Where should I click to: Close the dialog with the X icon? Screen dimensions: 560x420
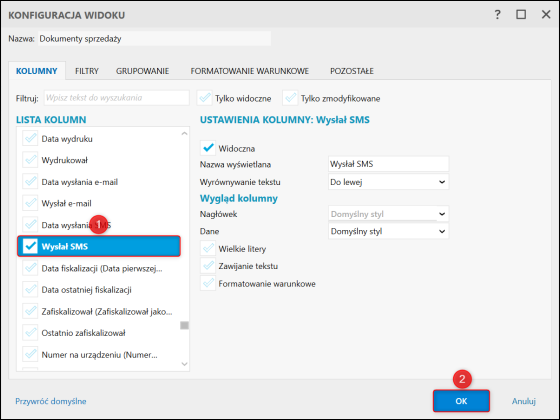tap(546, 15)
